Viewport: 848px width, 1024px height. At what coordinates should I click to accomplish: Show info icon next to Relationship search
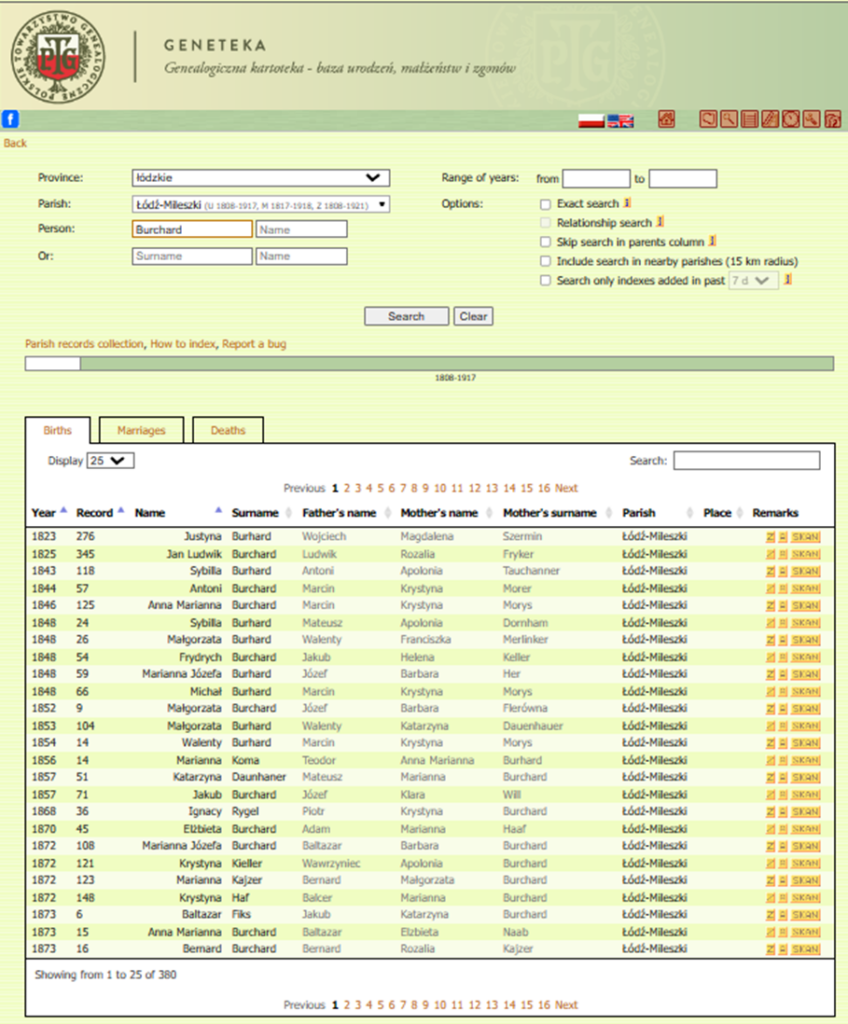tap(660, 222)
